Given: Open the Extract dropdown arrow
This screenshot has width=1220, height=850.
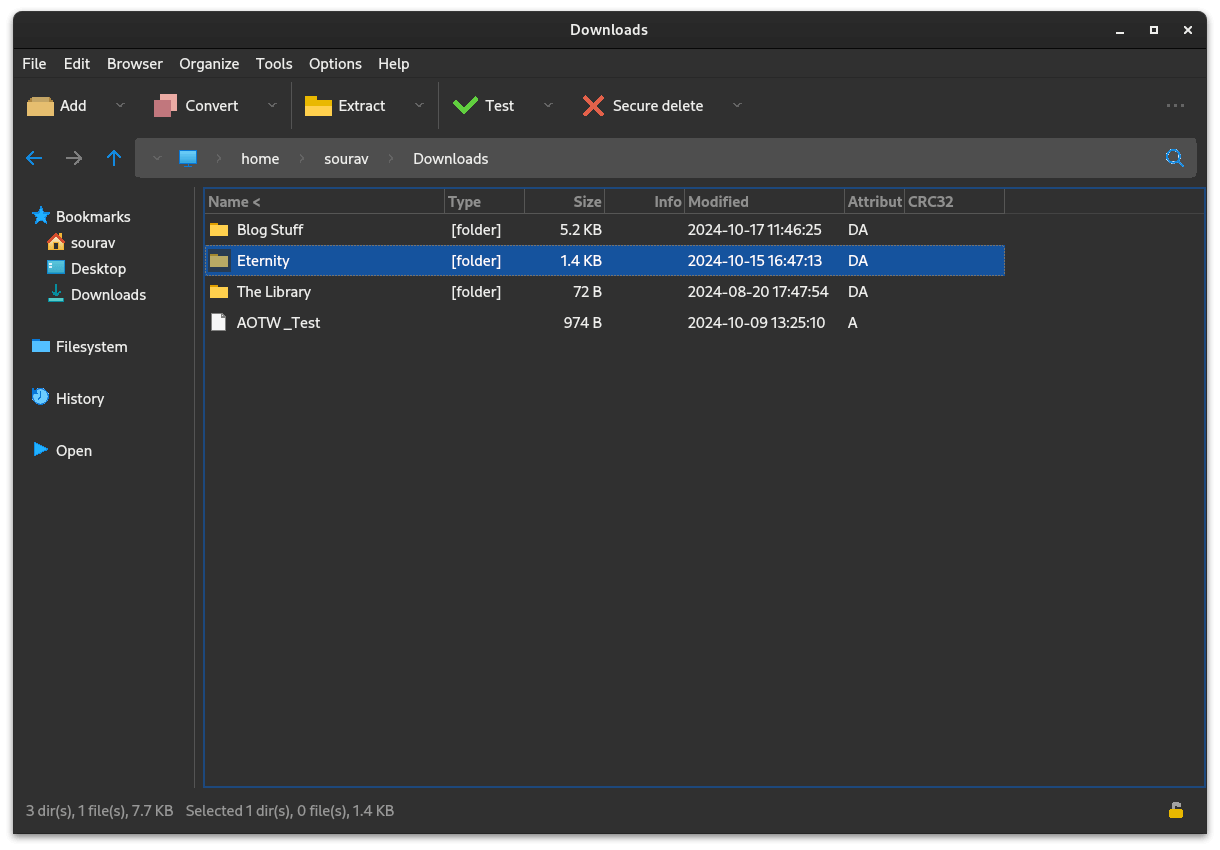Looking at the screenshot, I should (x=419, y=105).
